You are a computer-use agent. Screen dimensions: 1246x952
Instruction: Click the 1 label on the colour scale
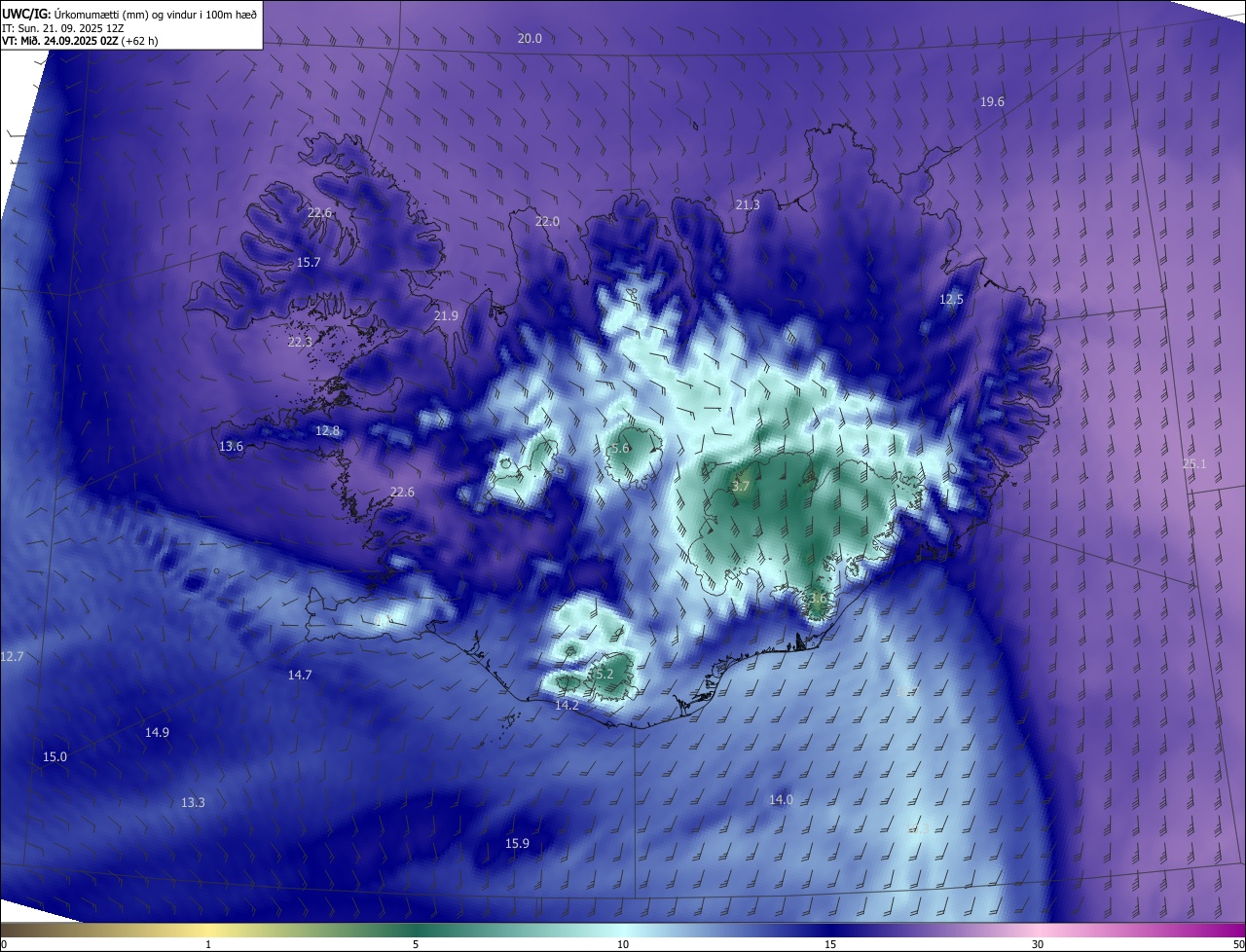click(x=208, y=944)
